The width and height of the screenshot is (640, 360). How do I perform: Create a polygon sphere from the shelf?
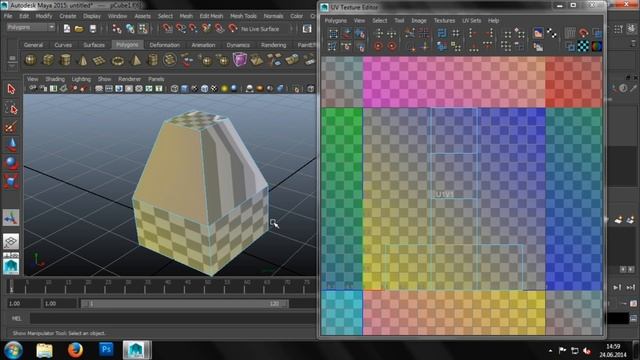click(x=31, y=60)
